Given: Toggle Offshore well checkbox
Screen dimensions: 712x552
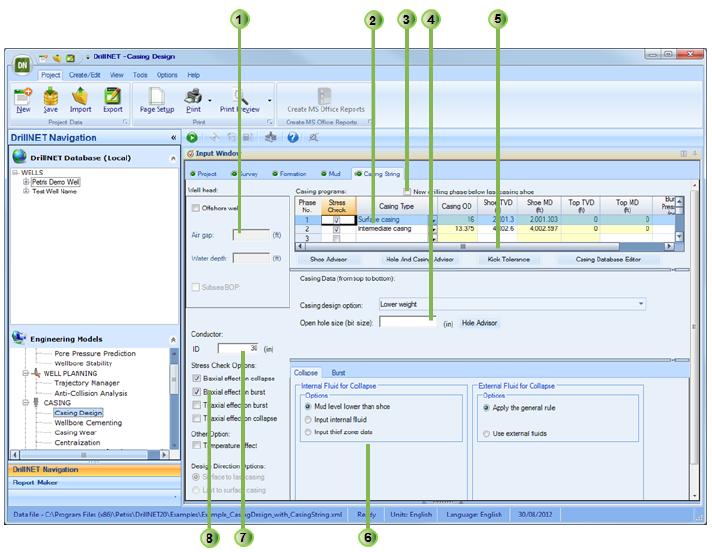Looking at the screenshot, I should (x=196, y=208).
